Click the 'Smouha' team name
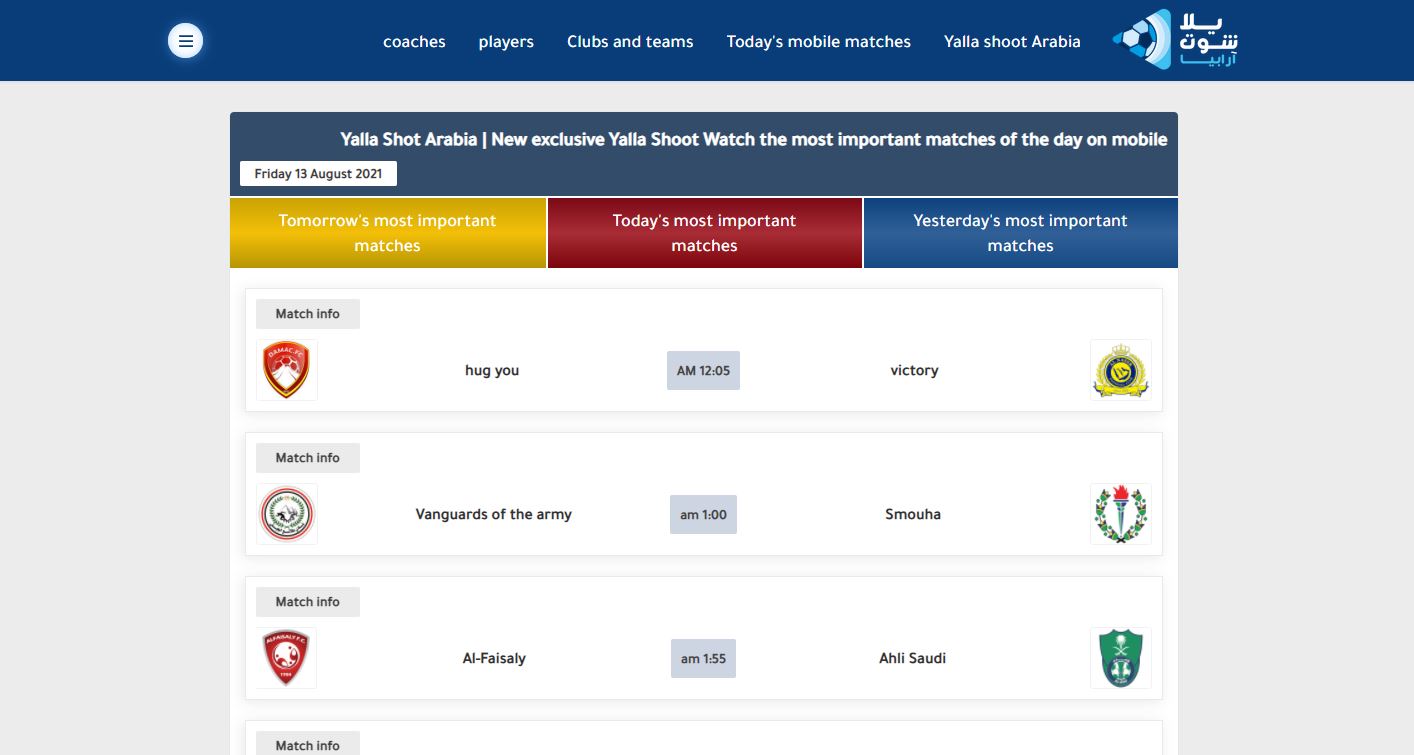1414x755 pixels. pos(913,514)
